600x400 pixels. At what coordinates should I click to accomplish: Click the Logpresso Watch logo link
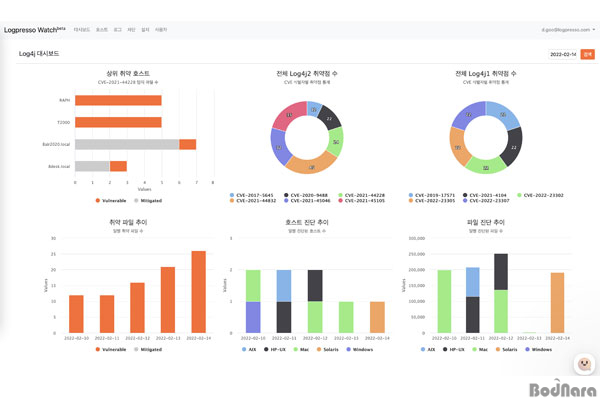coord(34,30)
